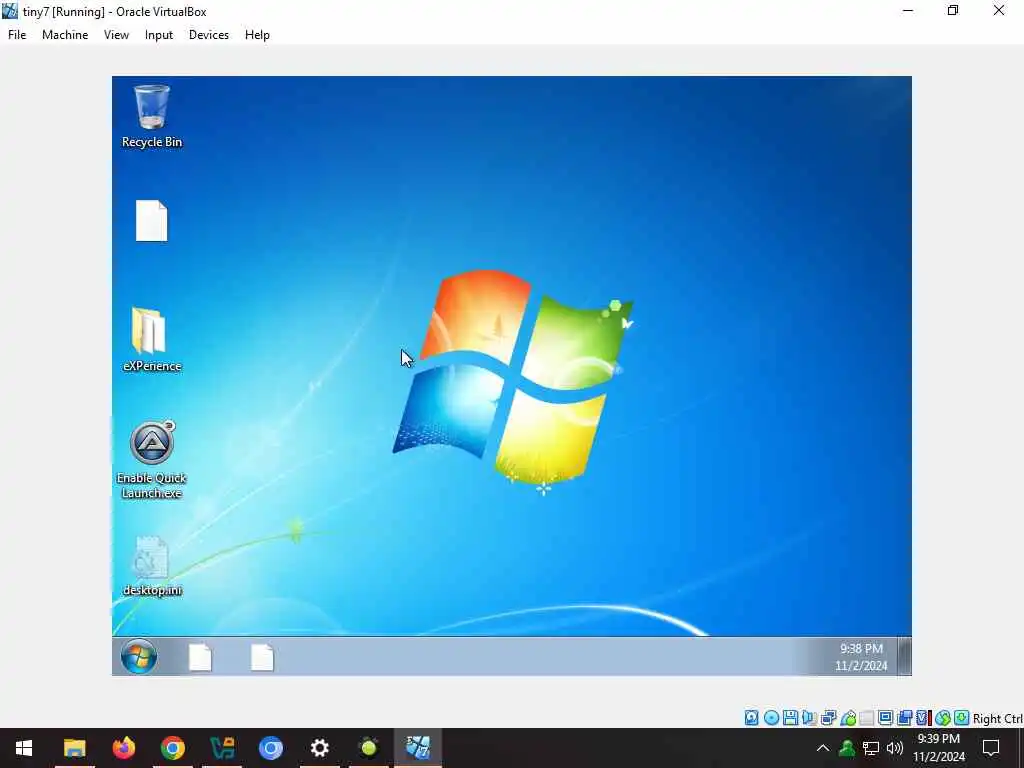
Task: Click the network adapters indicator icon
Action: [829, 718]
